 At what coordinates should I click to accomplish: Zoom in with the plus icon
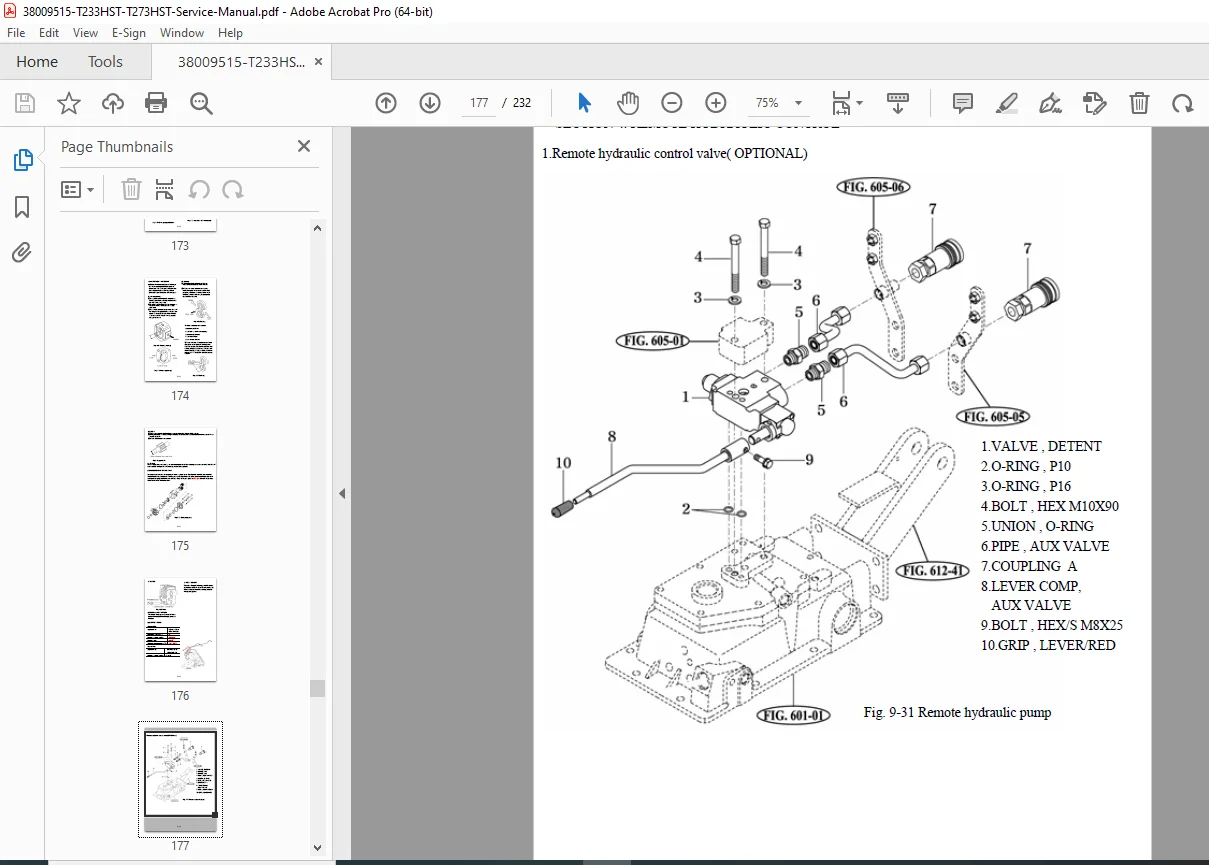(x=716, y=103)
